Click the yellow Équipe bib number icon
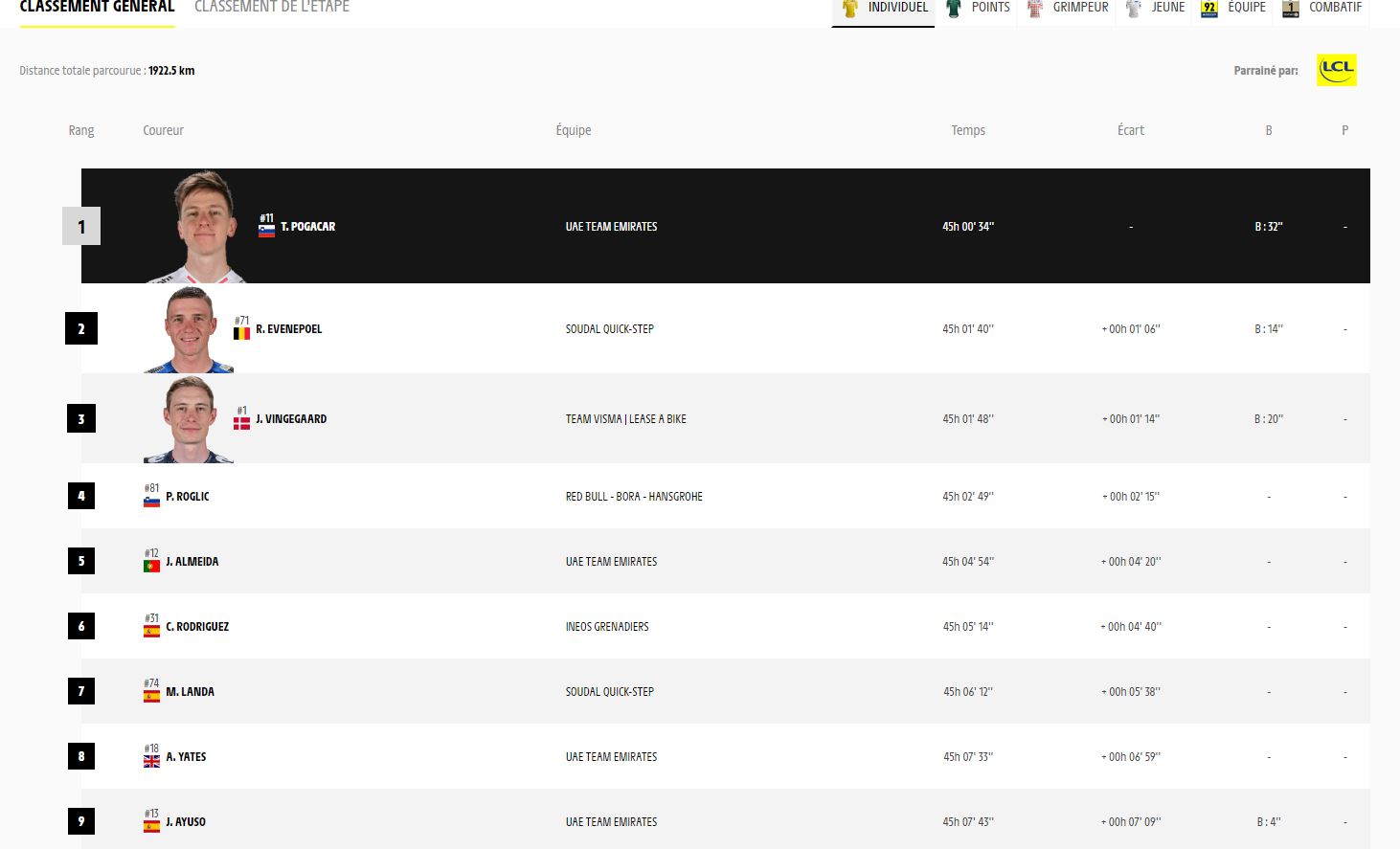 1209,9
